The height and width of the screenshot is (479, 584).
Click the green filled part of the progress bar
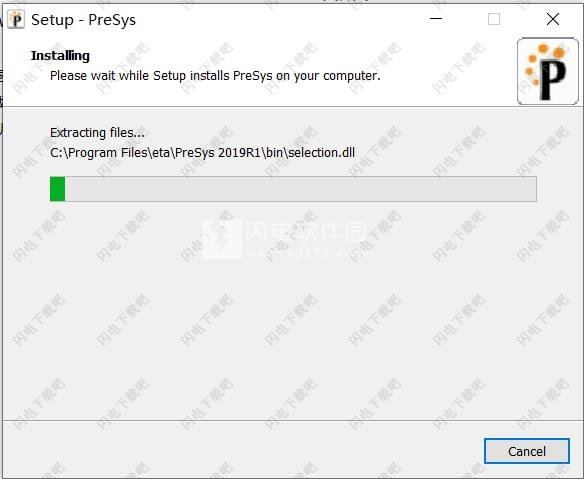[57, 189]
